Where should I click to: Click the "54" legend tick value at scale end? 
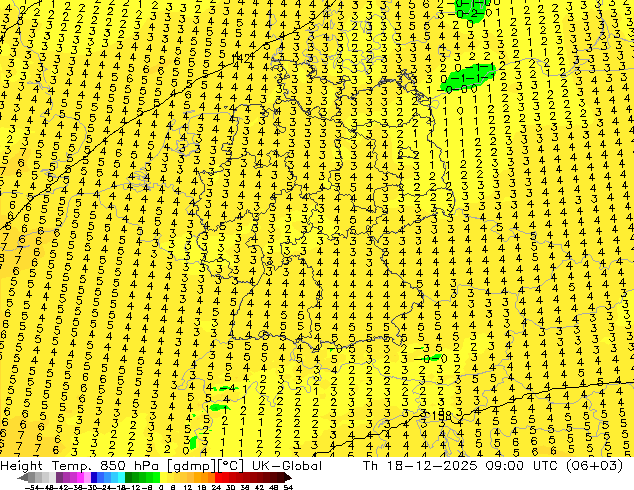[288, 487]
